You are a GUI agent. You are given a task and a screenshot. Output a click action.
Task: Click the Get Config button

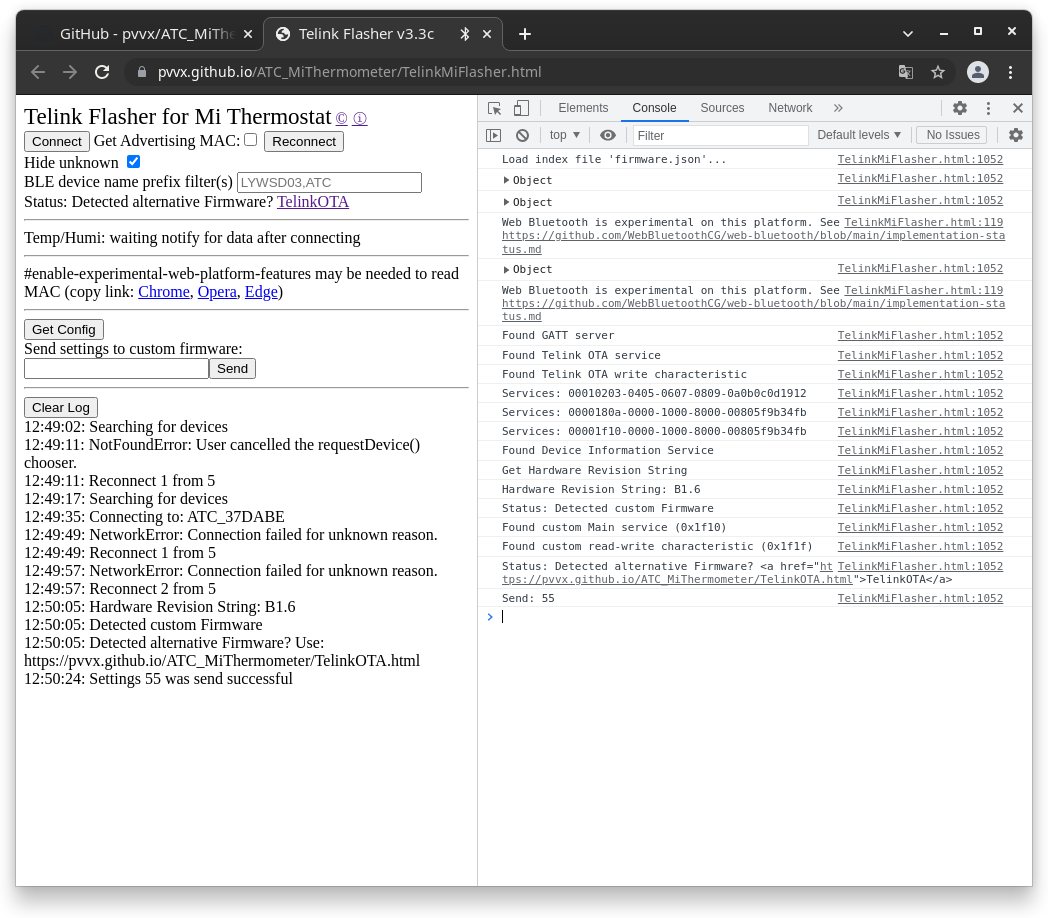click(x=63, y=330)
